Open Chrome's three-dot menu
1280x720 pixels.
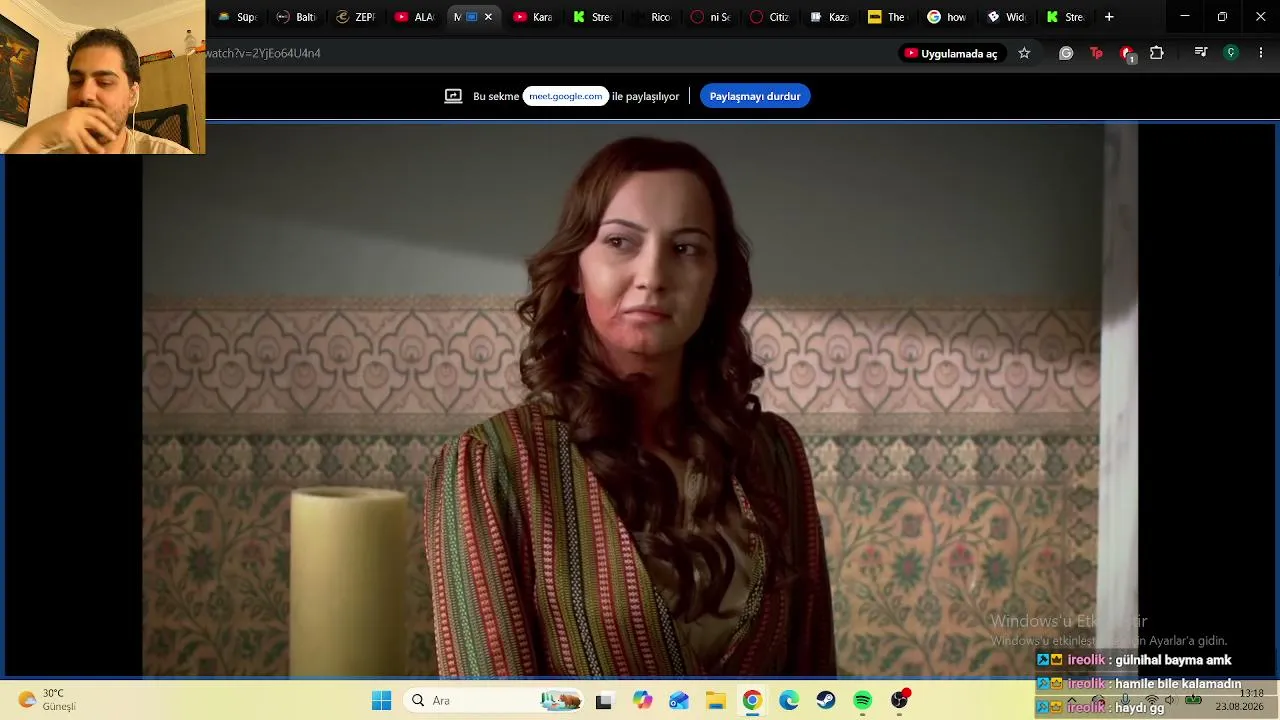[x=1260, y=53]
